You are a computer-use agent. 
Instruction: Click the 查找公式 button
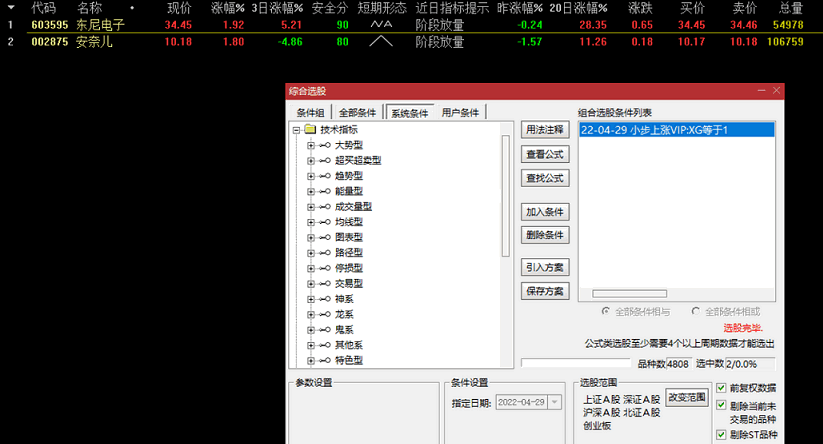tap(545, 178)
